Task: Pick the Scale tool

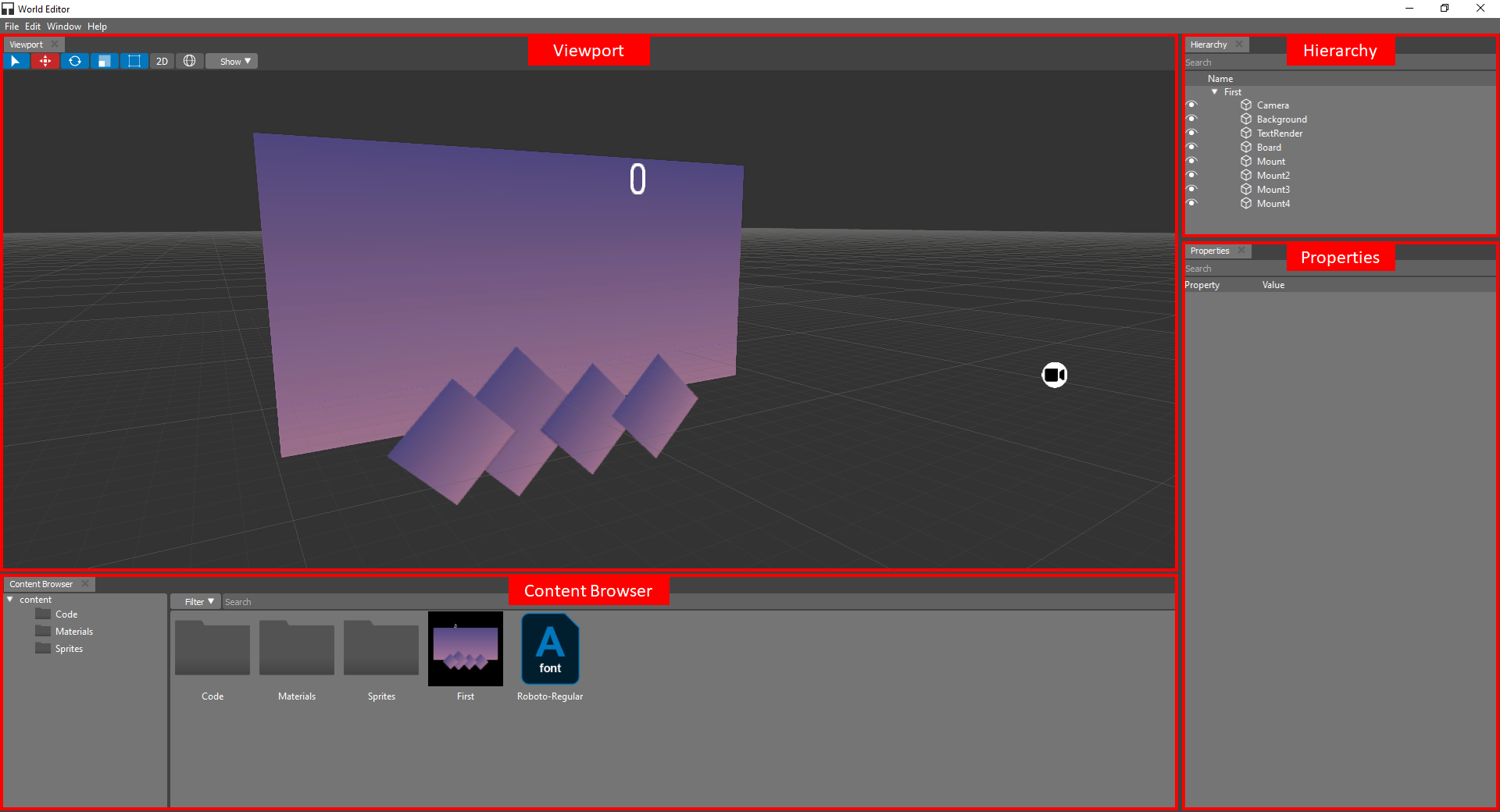Action: (104, 61)
